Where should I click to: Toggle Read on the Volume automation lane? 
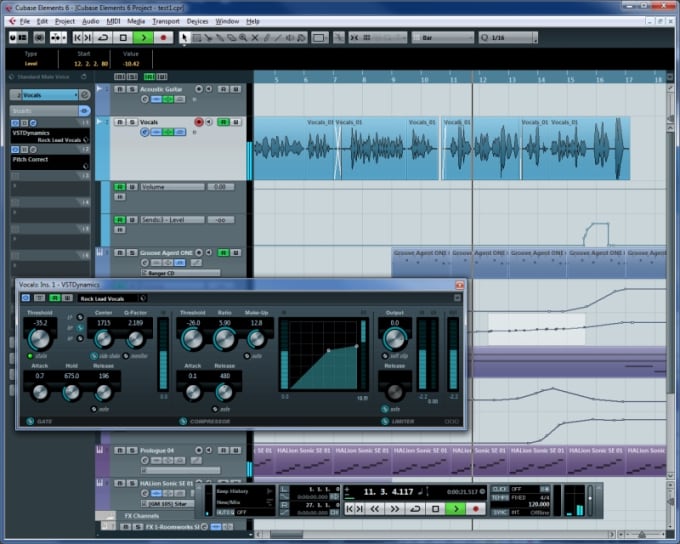point(120,187)
